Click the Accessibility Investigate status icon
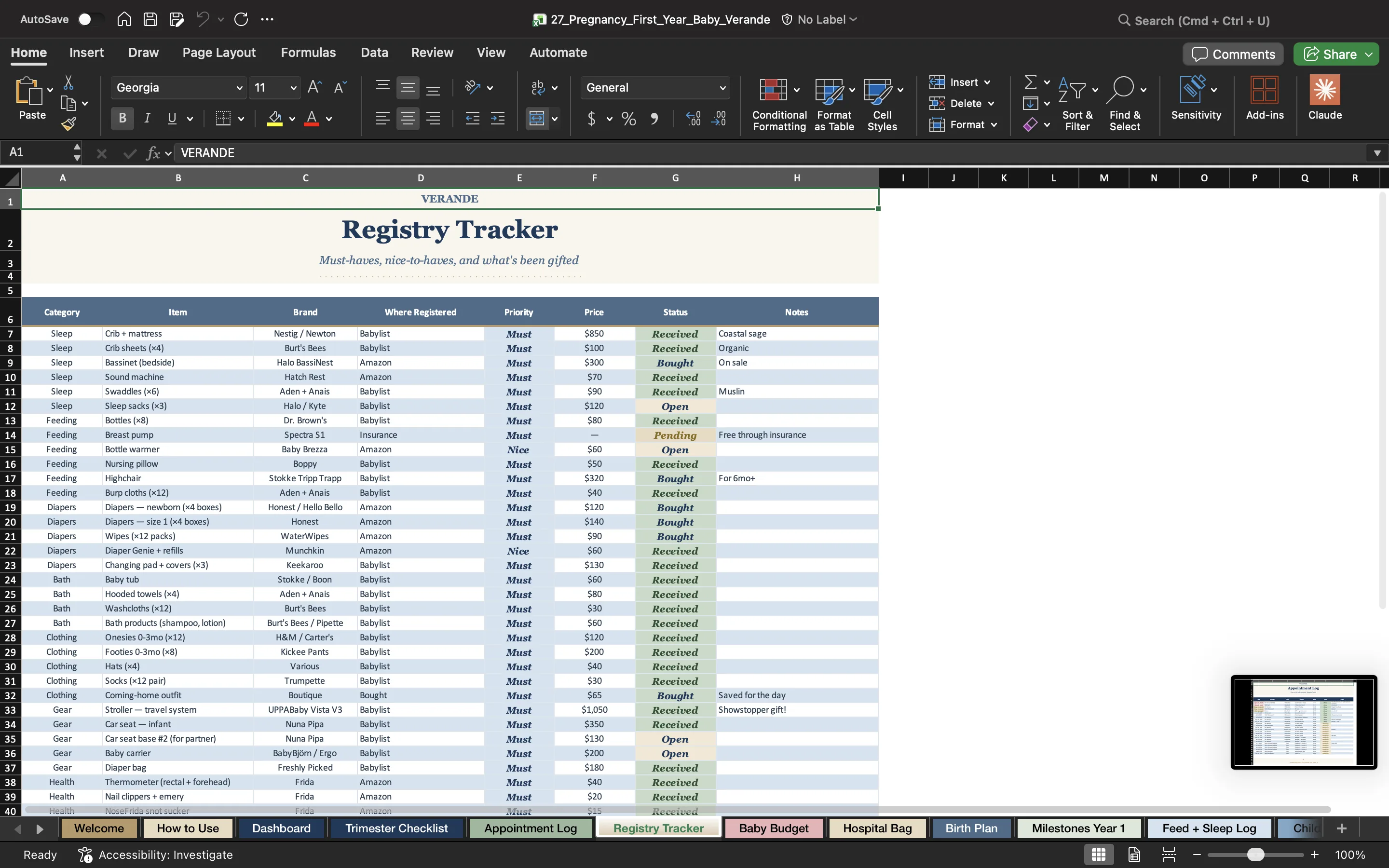Screen dimensions: 1389x868 click(85, 854)
